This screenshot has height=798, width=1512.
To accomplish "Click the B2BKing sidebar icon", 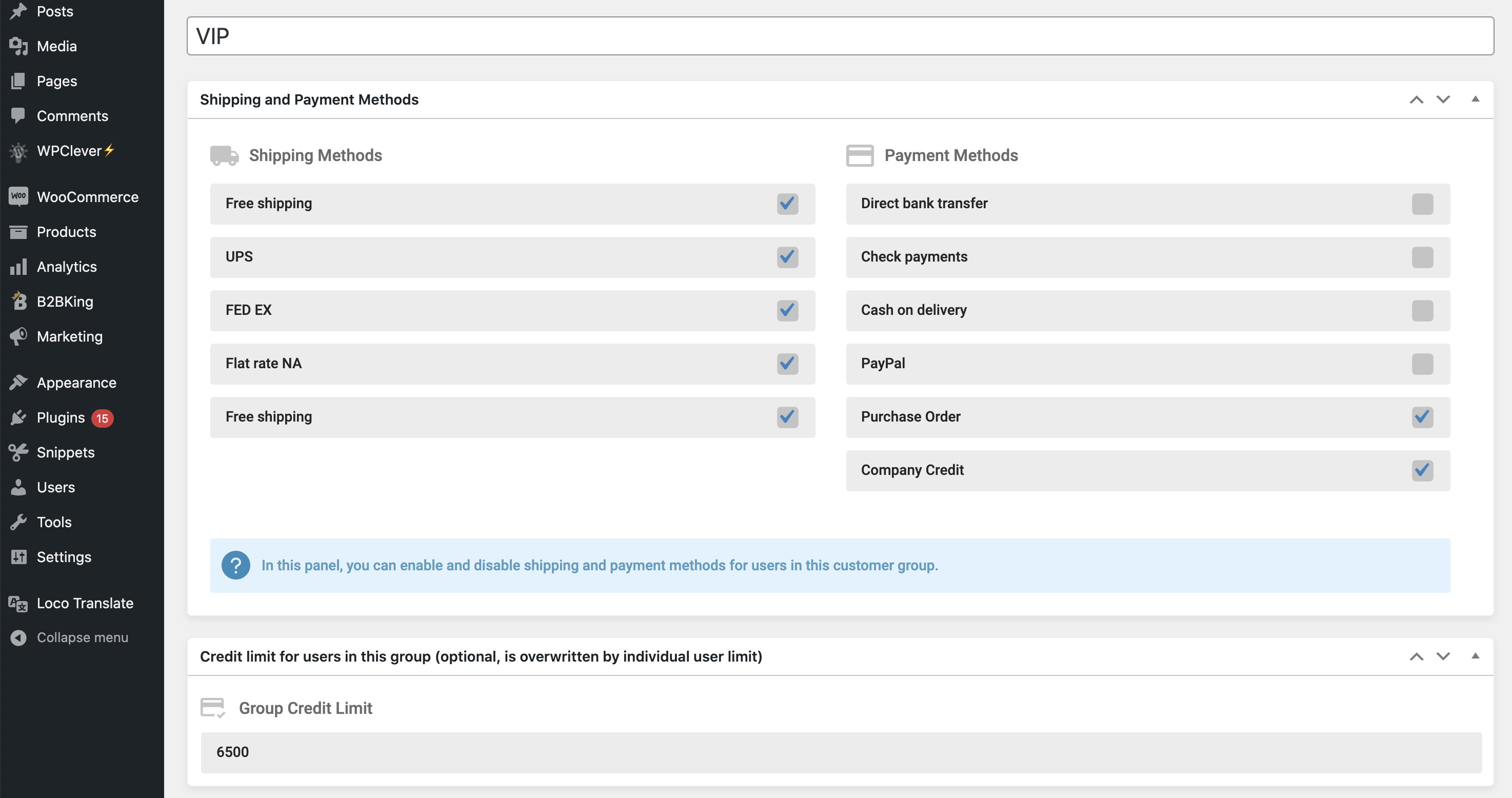I will click(19, 301).
